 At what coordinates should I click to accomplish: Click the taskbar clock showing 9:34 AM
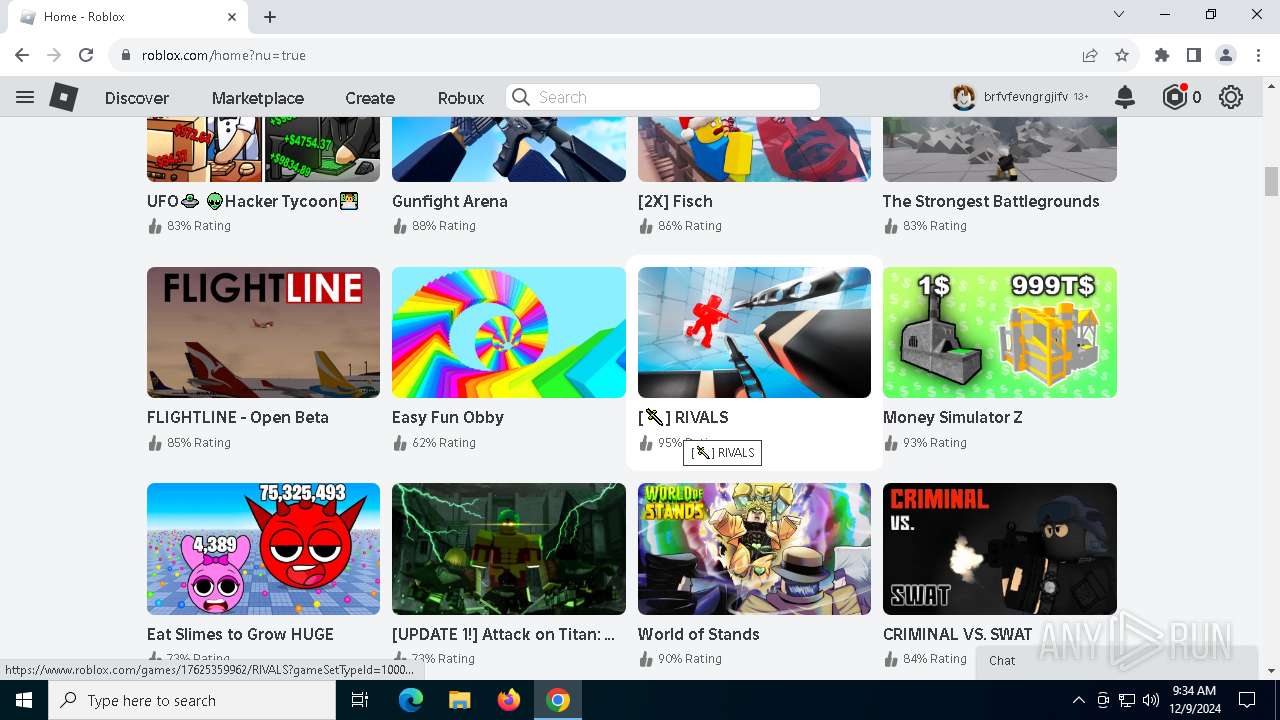click(1194, 700)
